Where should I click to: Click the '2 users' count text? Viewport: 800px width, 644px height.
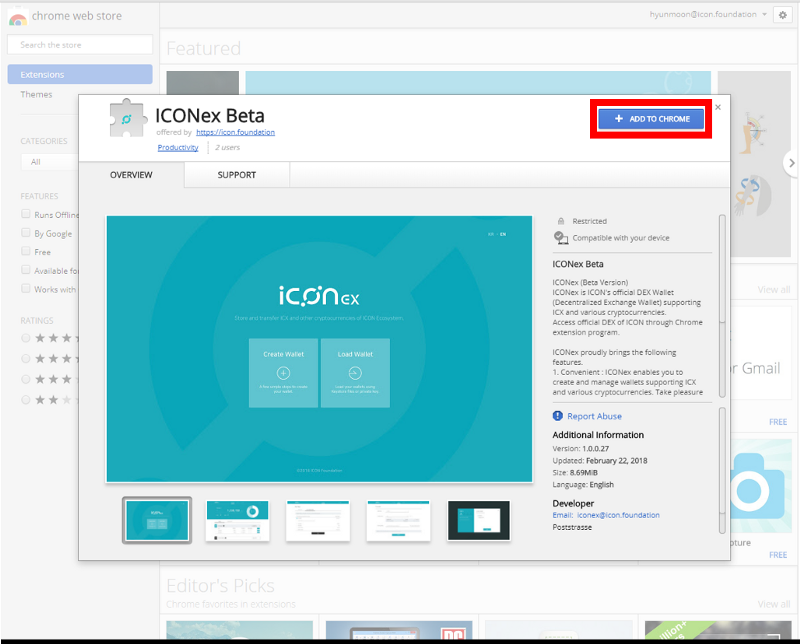(227, 147)
